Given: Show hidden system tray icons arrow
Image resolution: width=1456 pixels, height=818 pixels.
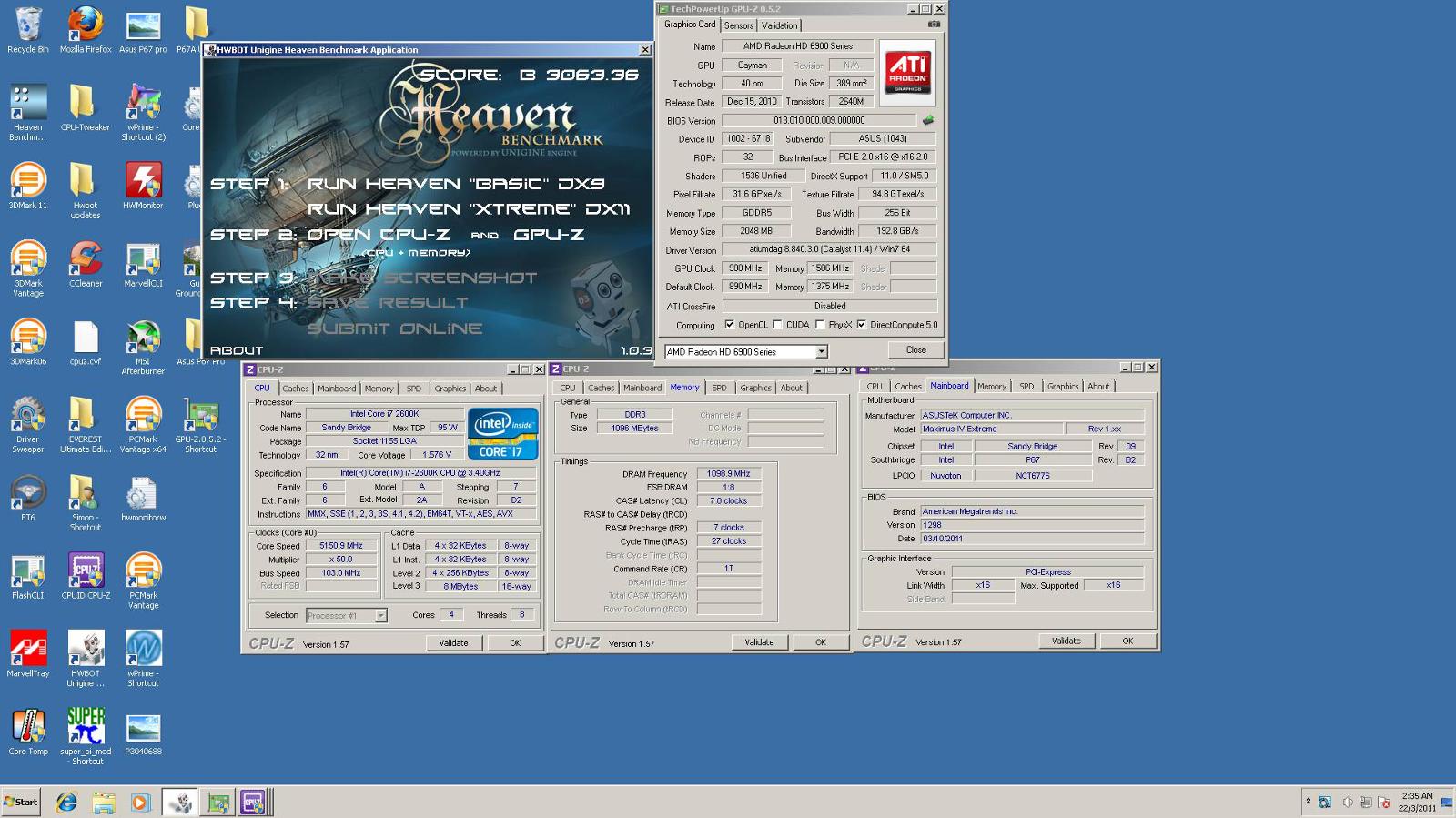Looking at the screenshot, I should pos(1309,802).
